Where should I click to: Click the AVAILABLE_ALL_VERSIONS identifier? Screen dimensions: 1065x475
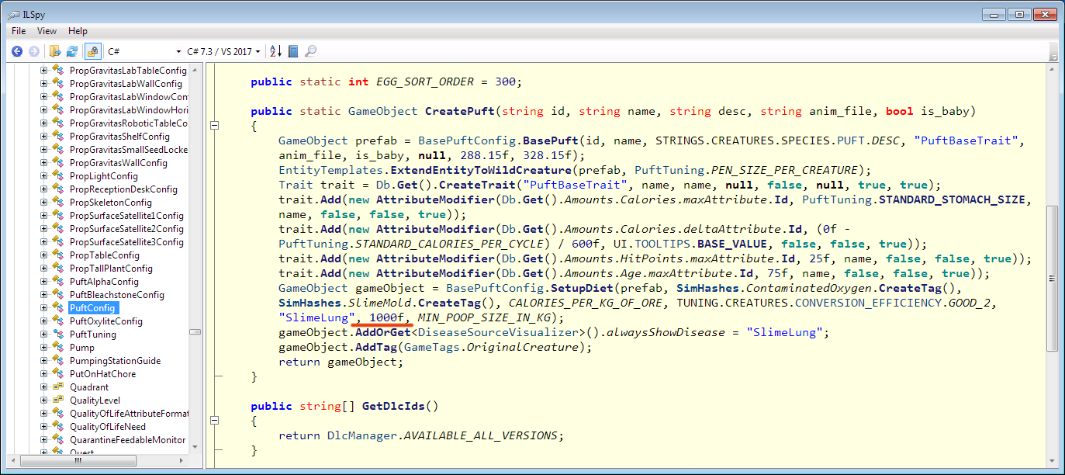pyautogui.click(x=480, y=435)
